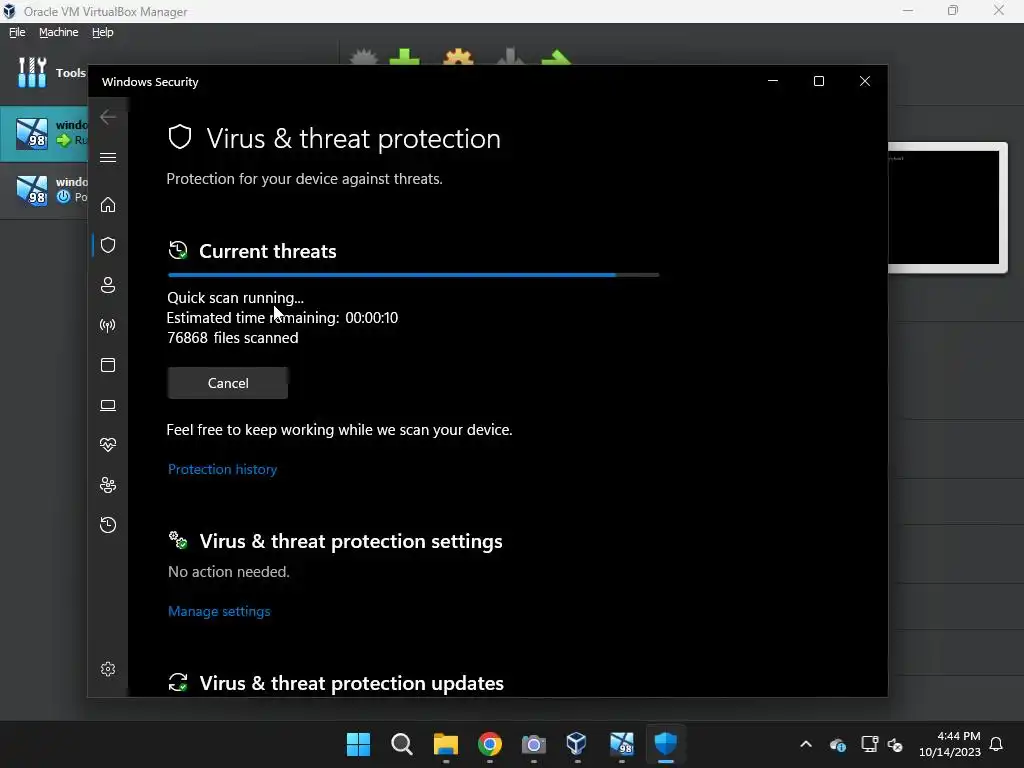Switch to VirtualBox cube icon in taskbar

[577, 744]
